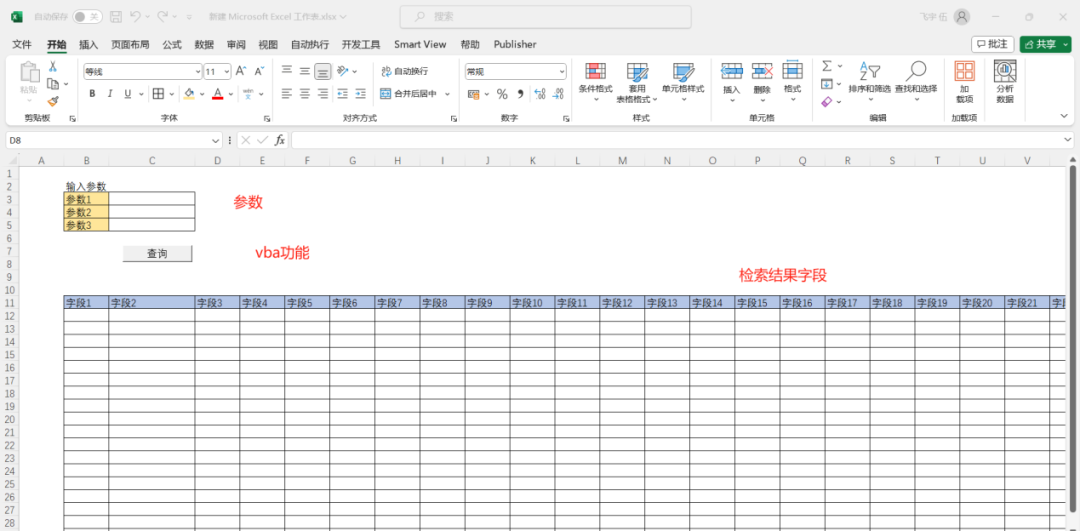Increase decimal places

(x=539, y=94)
